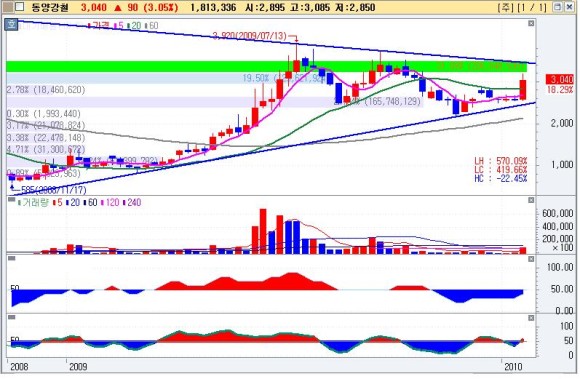580x379 pixels.
Task: Restore the chart window with the title bar restore button
Action: point(557,7)
